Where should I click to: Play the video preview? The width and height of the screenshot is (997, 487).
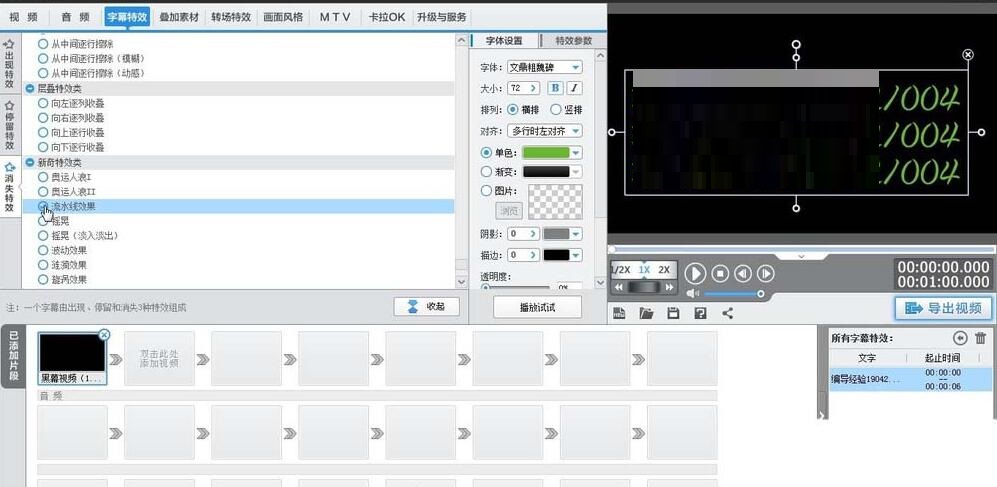pos(695,273)
